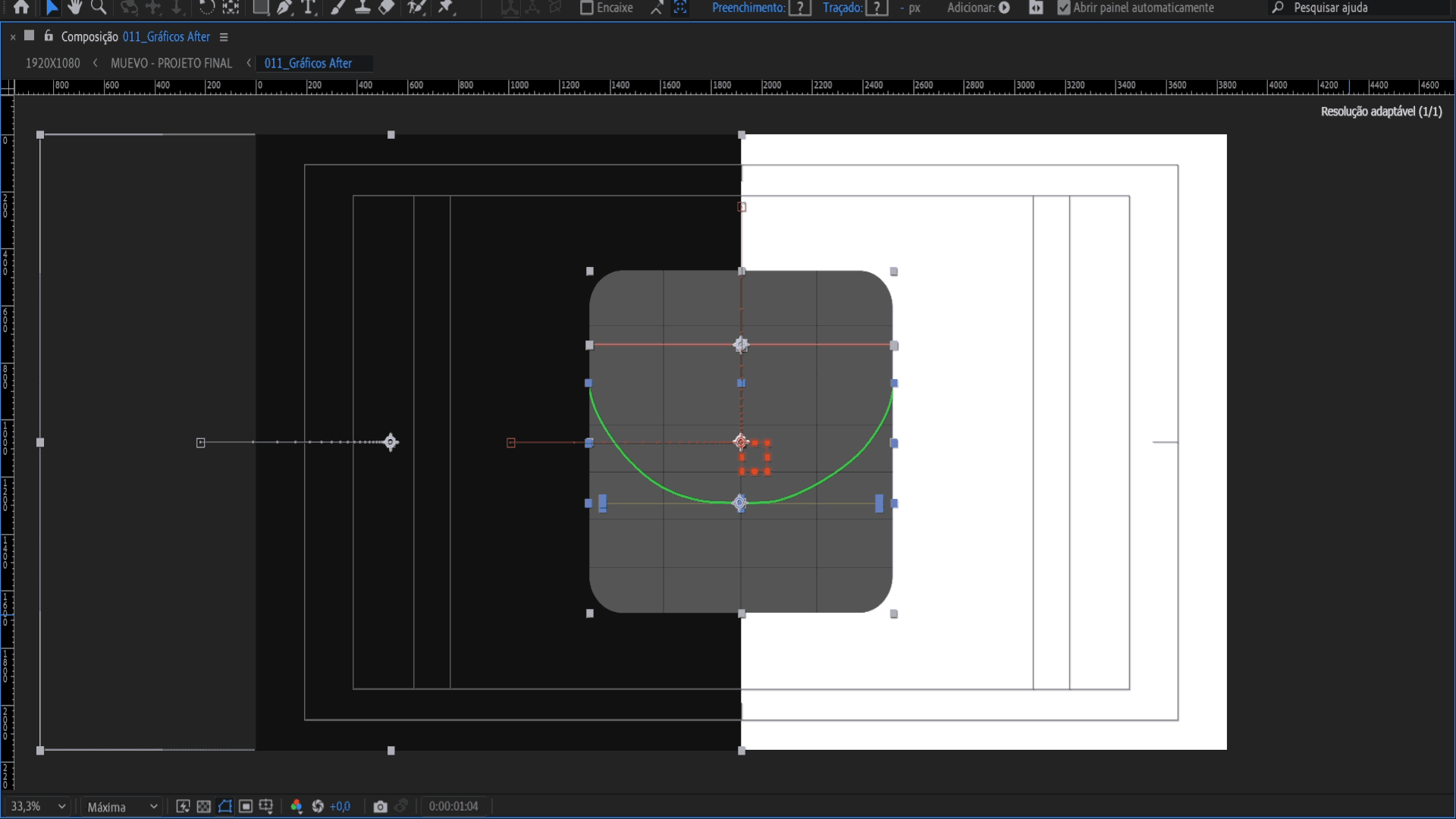Click the Preenchimento fill color swatch

pos(799,8)
